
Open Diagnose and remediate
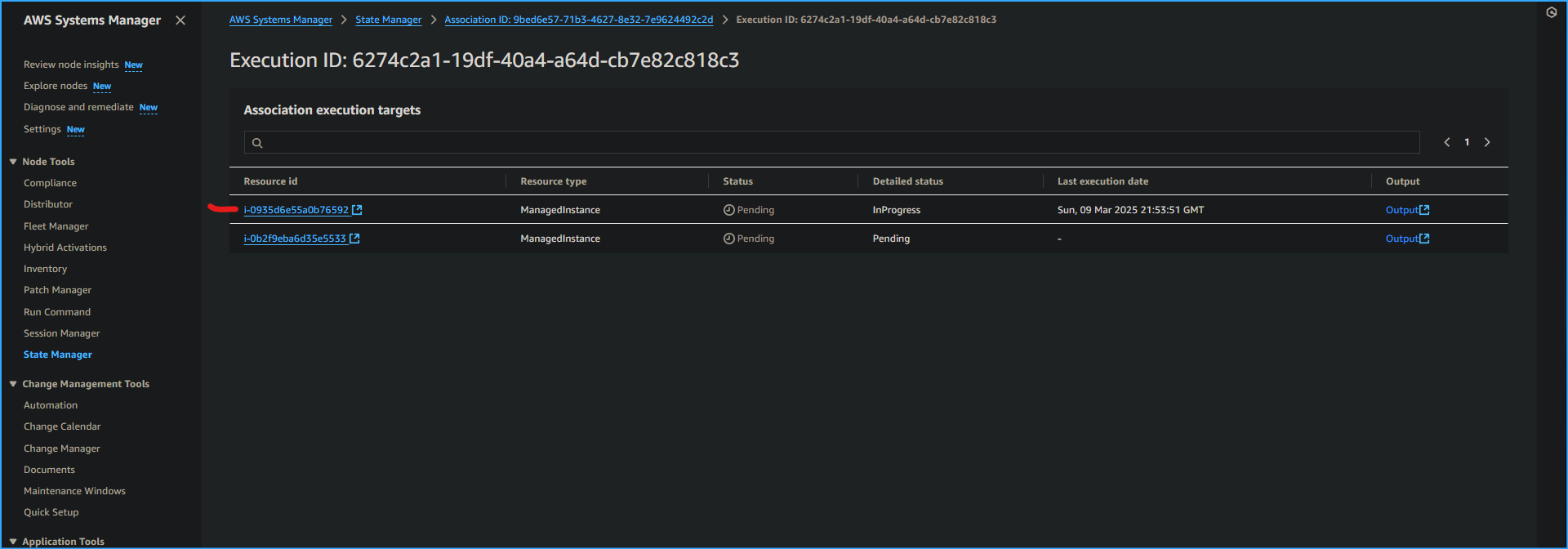tap(78, 107)
